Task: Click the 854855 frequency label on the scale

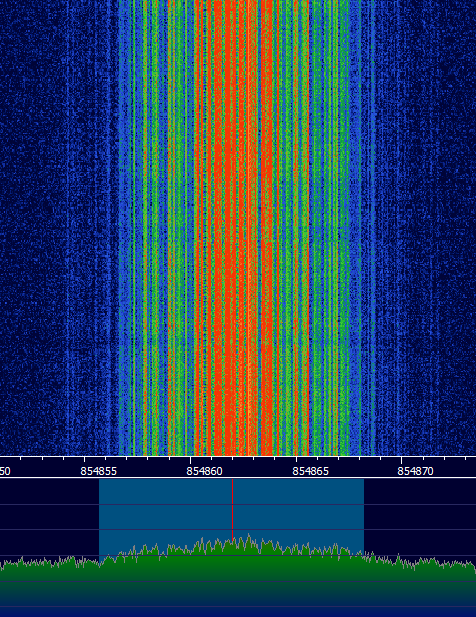Action: [98, 471]
